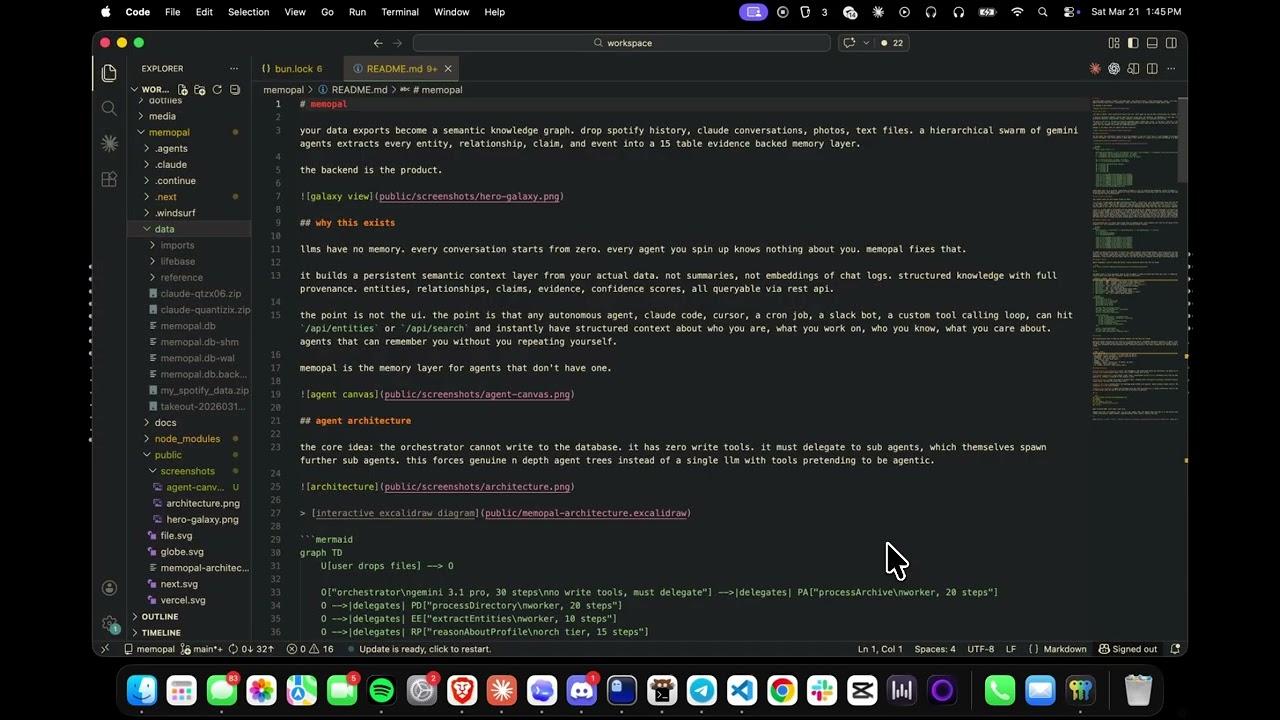The height and width of the screenshot is (720, 1280).
Task: Click the Claude Code icon in editor toolbar
Action: [1095, 69]
